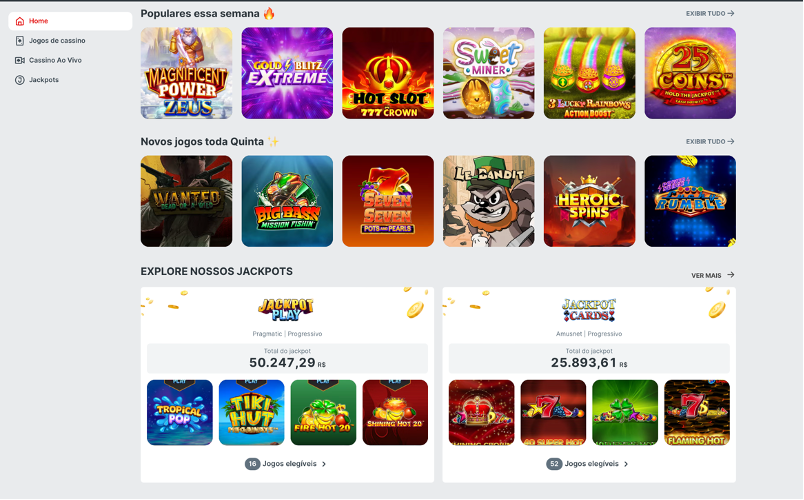Click the Home icon in the sidebar

(x=20, y=21)
